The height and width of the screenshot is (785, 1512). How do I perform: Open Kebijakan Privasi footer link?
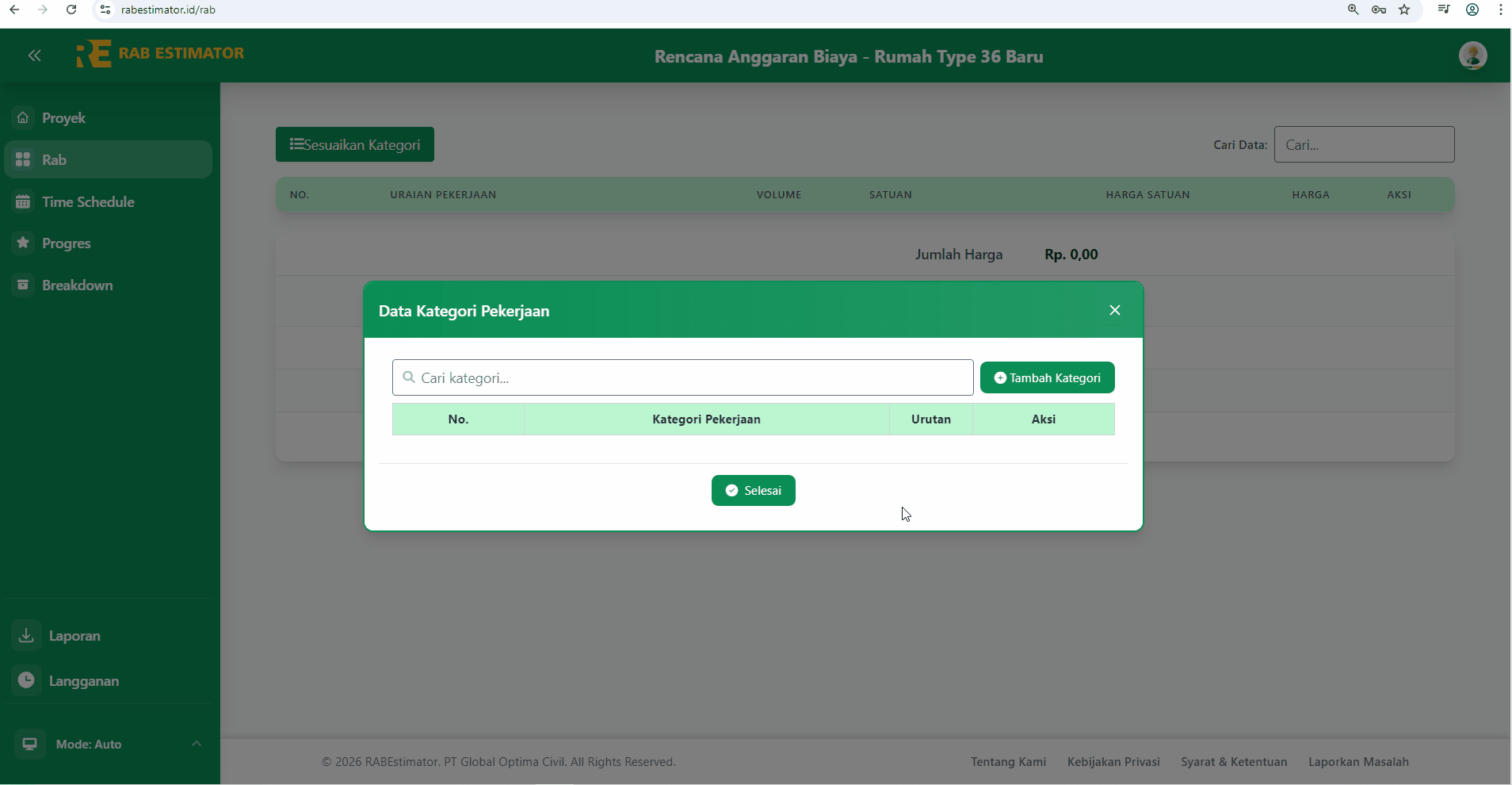pyautogui.click(x=1113, y=762)
